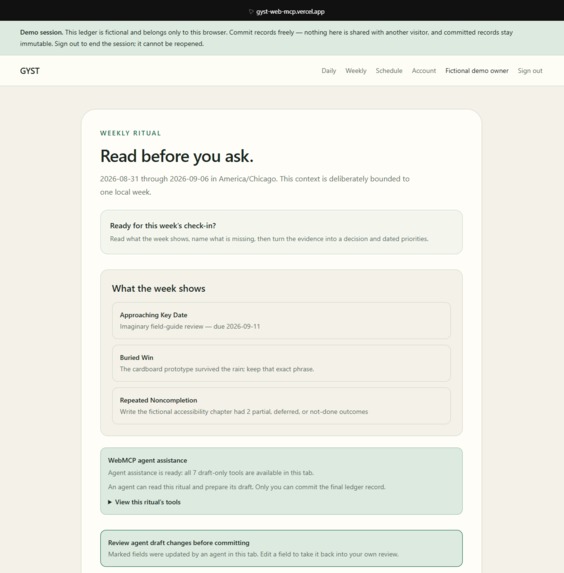Viewport: 564px width, 573px height.
Task: Click the site icon beside gyst-web-mcp.vercel.app
Action: pyautogui.click(x=251, y=12)
